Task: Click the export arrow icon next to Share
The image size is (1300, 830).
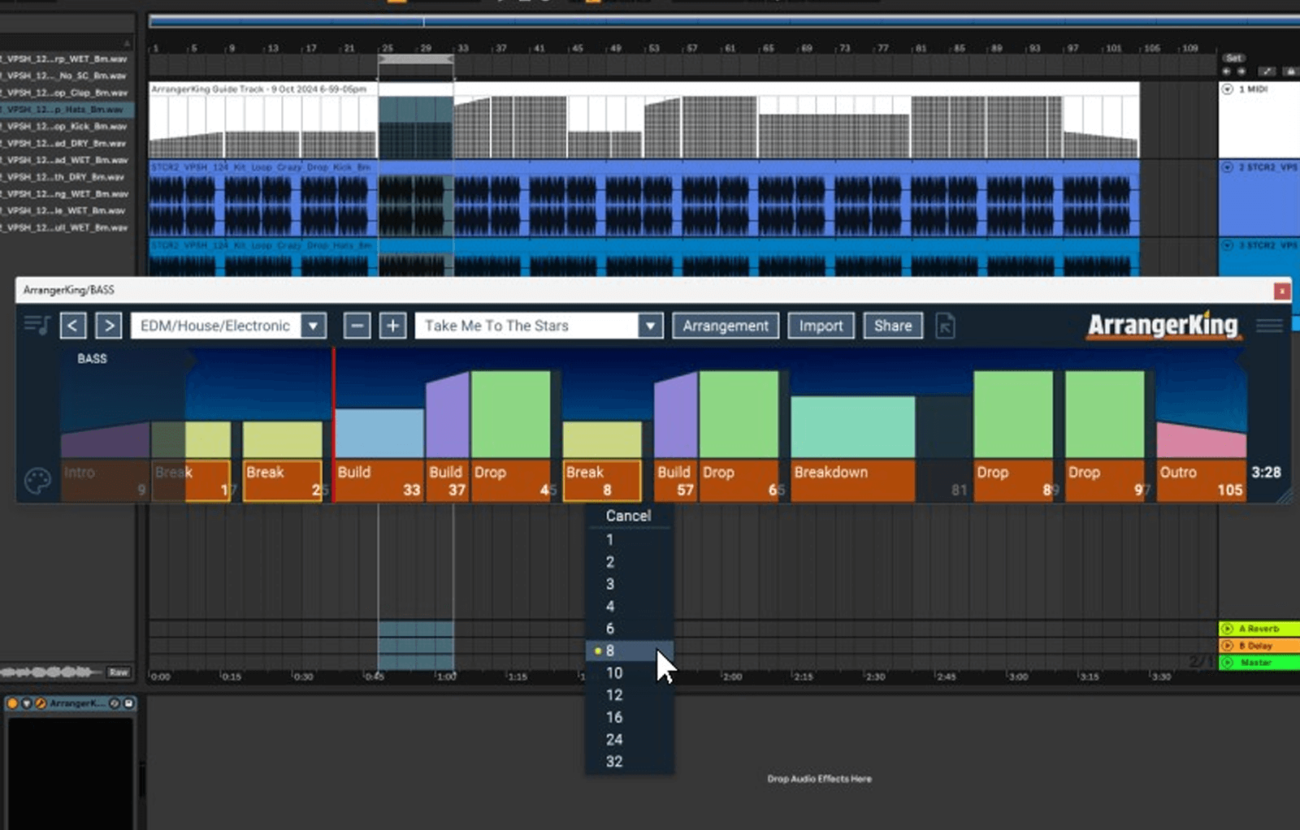Action: [x=945, y=326]
